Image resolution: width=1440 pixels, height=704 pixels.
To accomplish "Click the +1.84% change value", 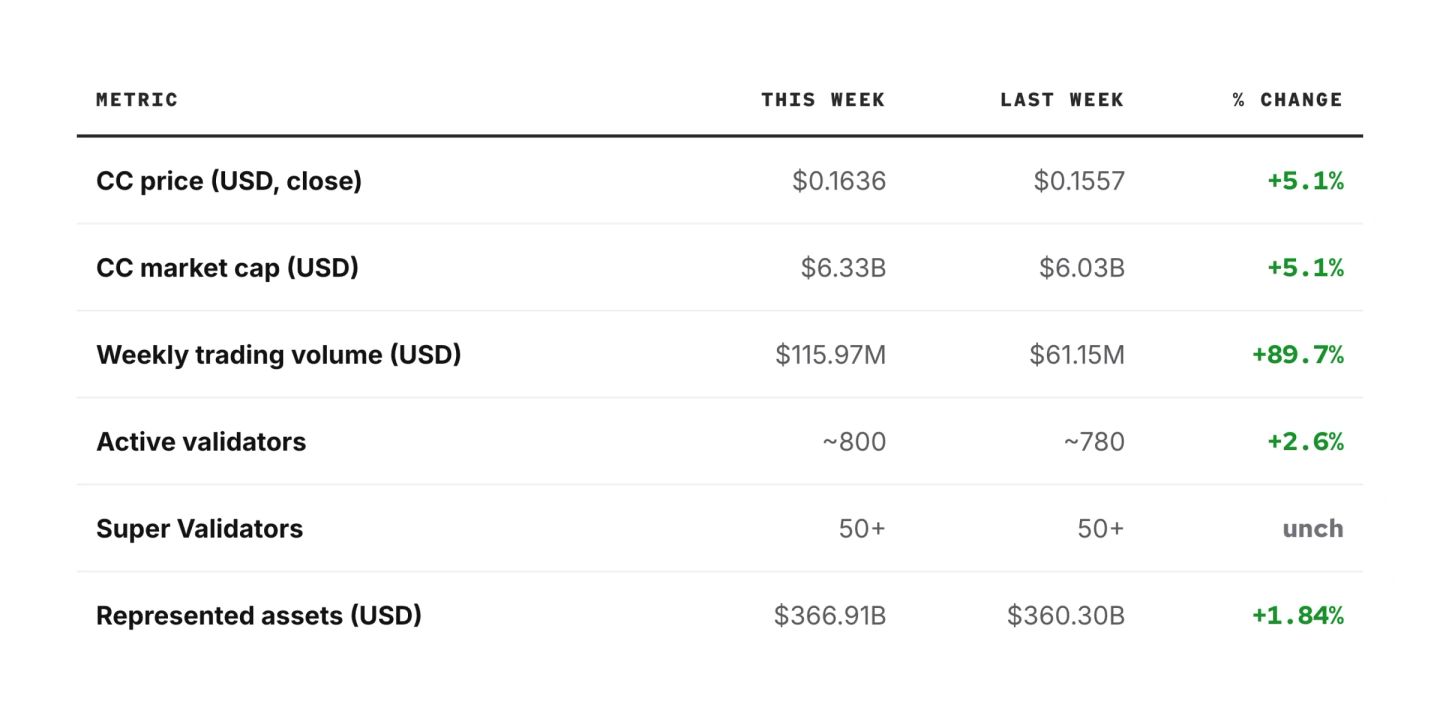I will pos(1297,616).
